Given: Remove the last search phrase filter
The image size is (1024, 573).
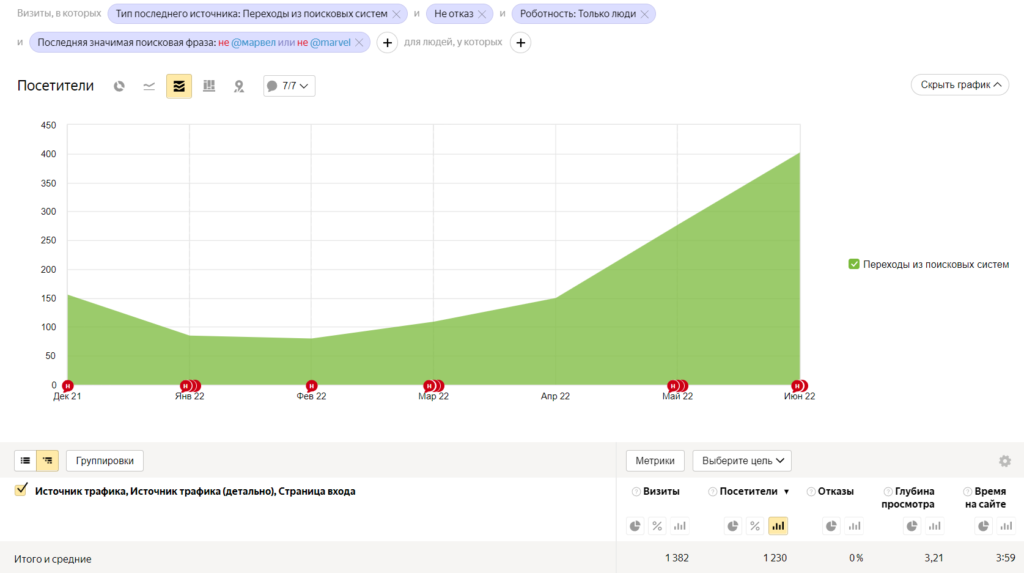Looking at the screenshot, I should (359, 42).
